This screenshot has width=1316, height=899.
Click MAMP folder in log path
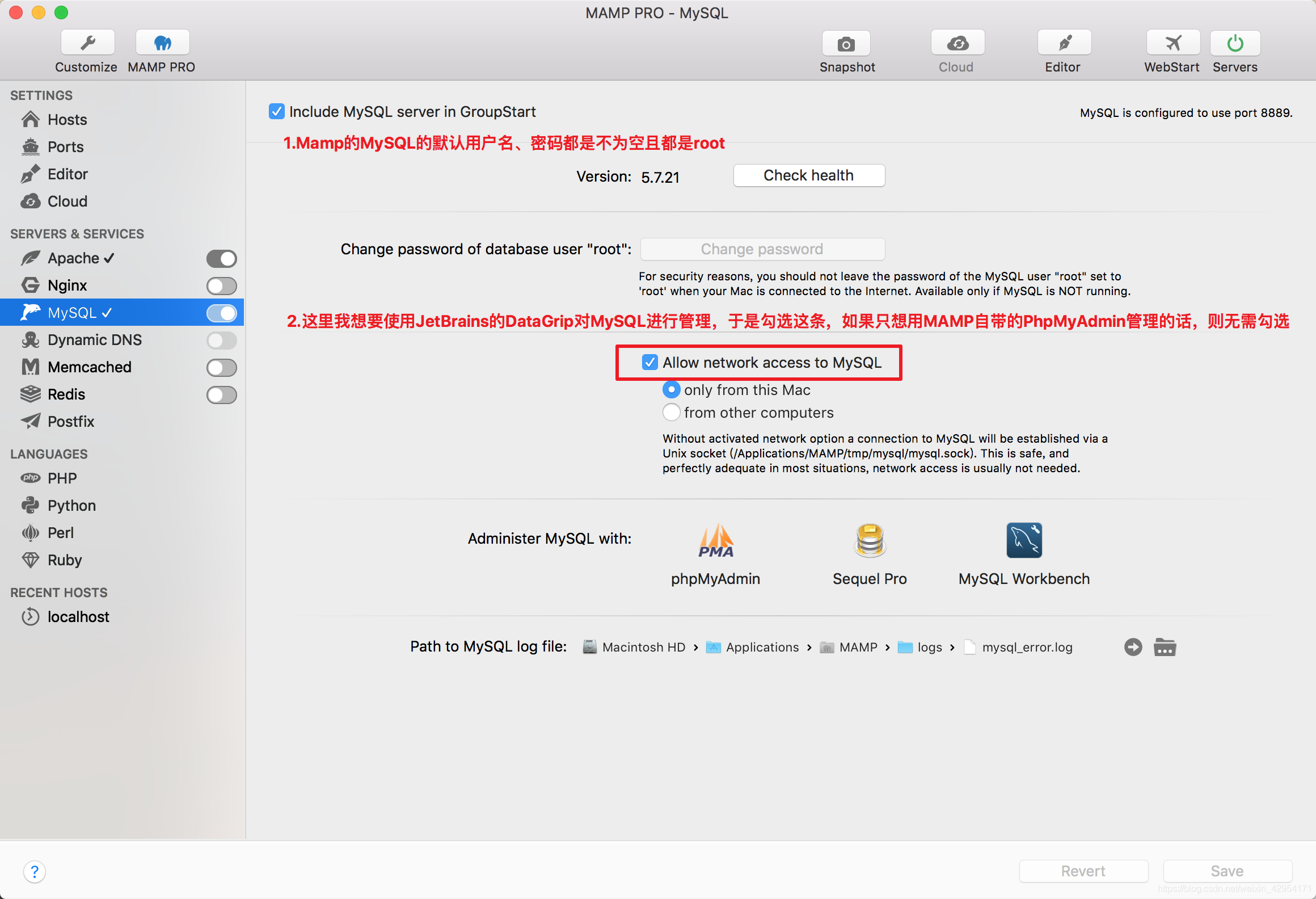coord(849,647)
